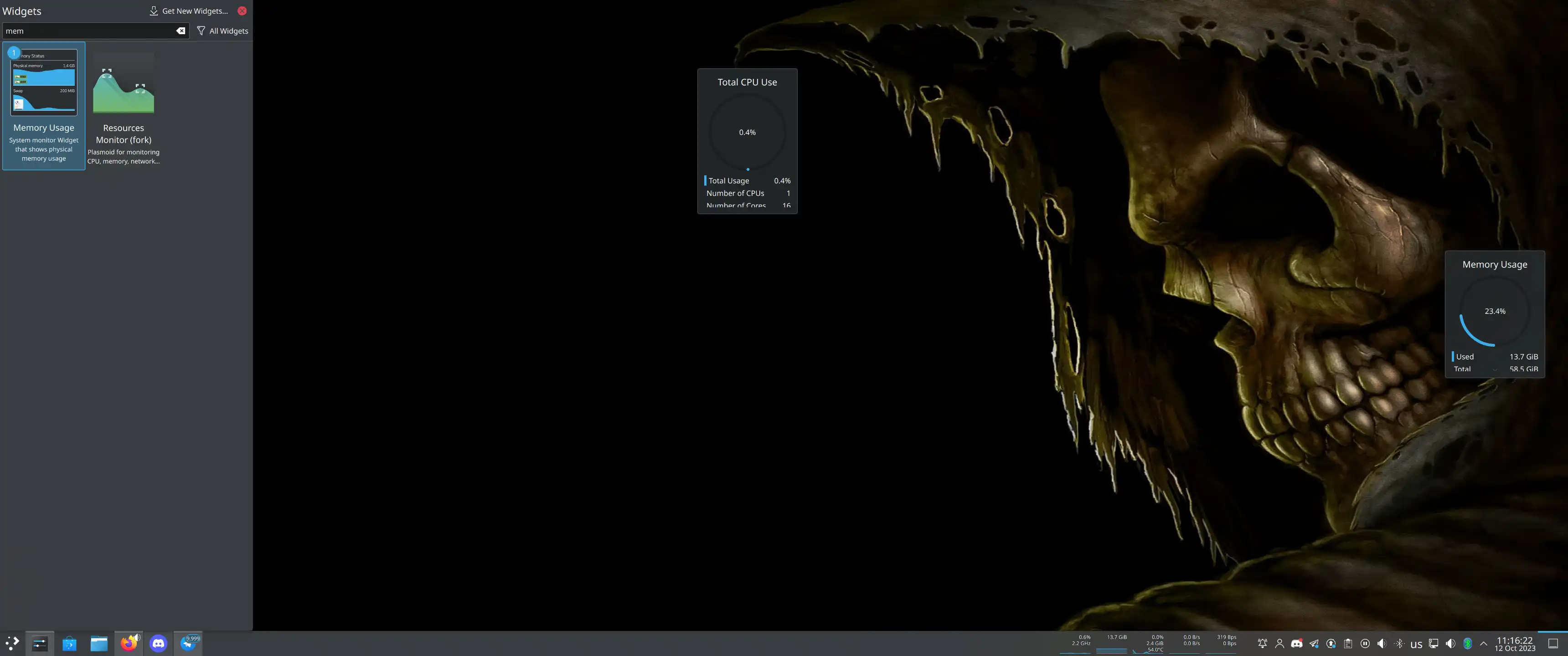
Task: Click the notifications bell in tray
Action: pyautogui.click(x=1263, y=643)
